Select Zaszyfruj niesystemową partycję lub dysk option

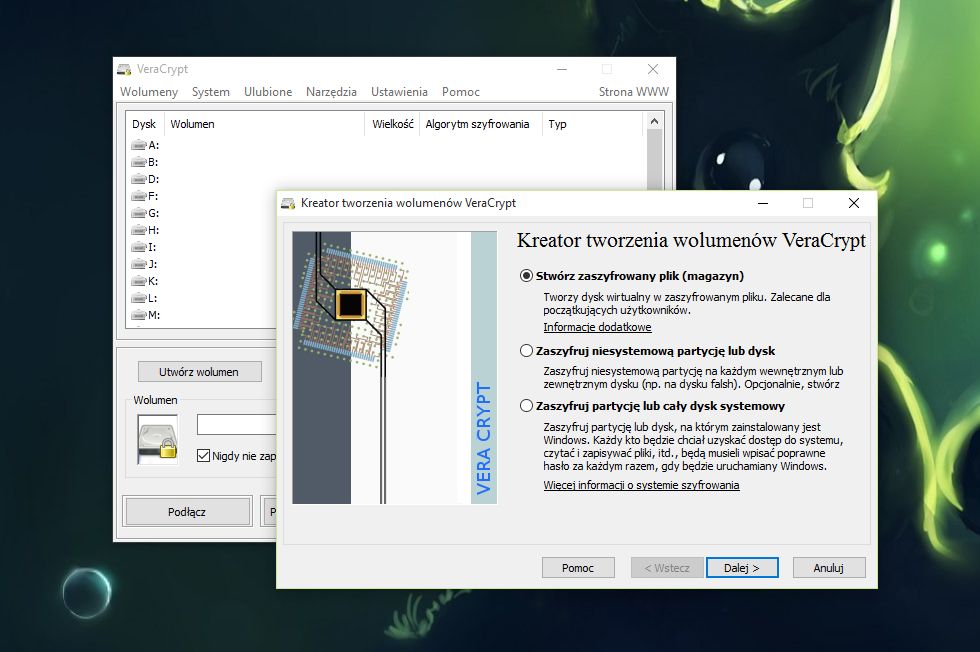point(527,350)
